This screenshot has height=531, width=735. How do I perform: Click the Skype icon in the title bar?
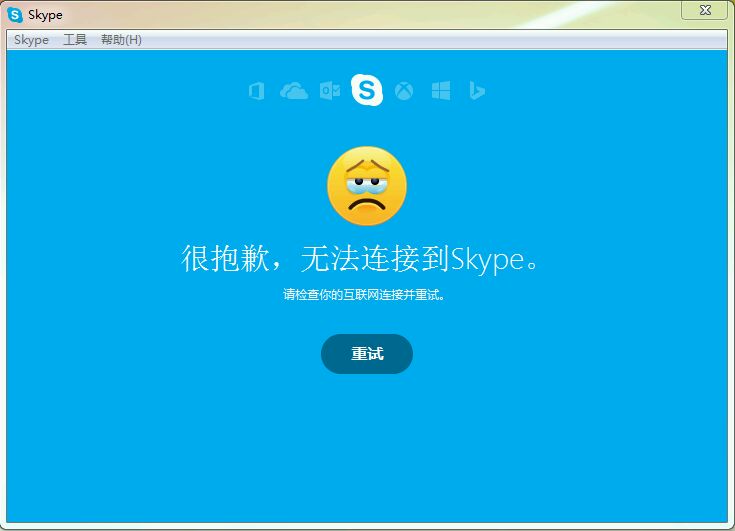tap(15, 15)
